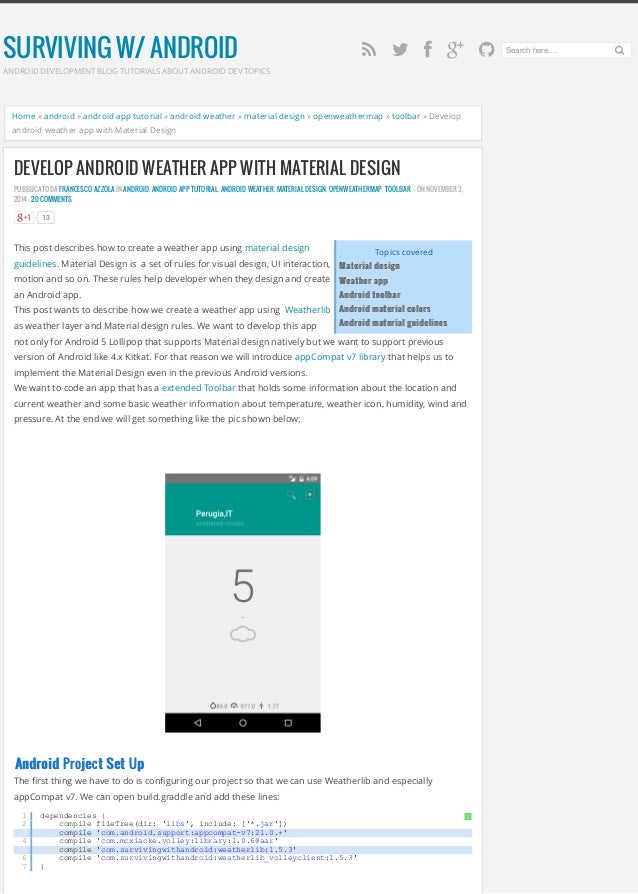
Task: Open the GitHub profile icon
Action: [486, 50]
